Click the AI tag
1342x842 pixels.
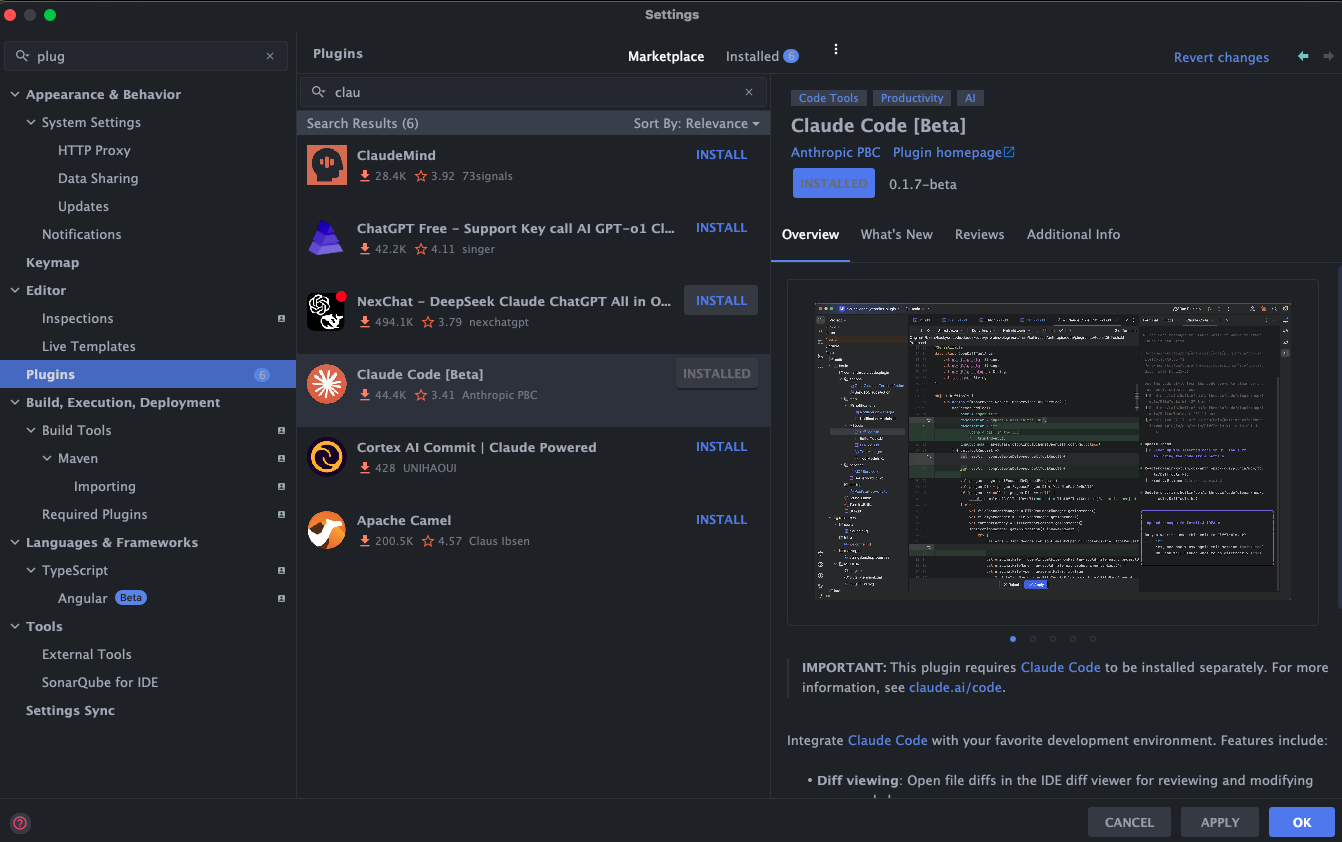click(x=970, y=98)
